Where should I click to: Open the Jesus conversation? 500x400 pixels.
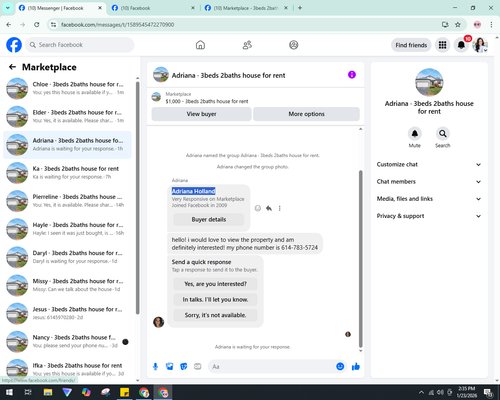point(67,314)
